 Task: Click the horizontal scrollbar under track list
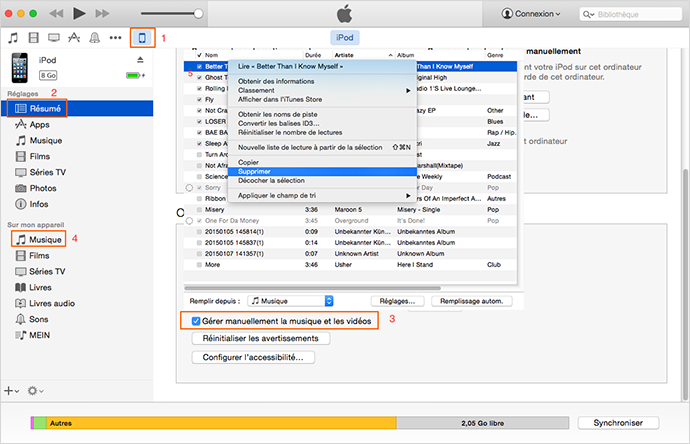(312, 288)
